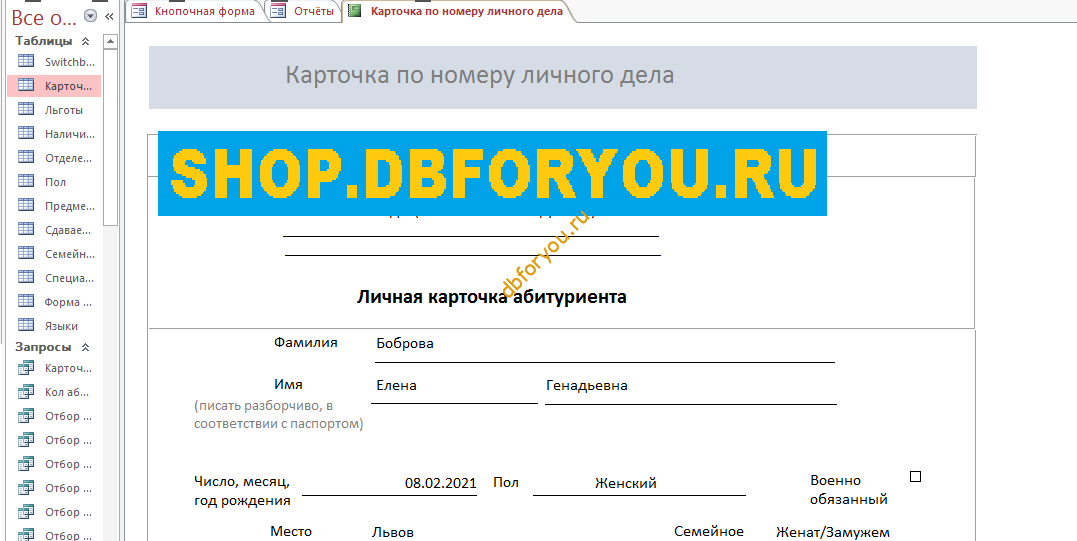Select the Языки table label
The width and height of the screenshot is (1077, 541).
(x=61, y=326)
